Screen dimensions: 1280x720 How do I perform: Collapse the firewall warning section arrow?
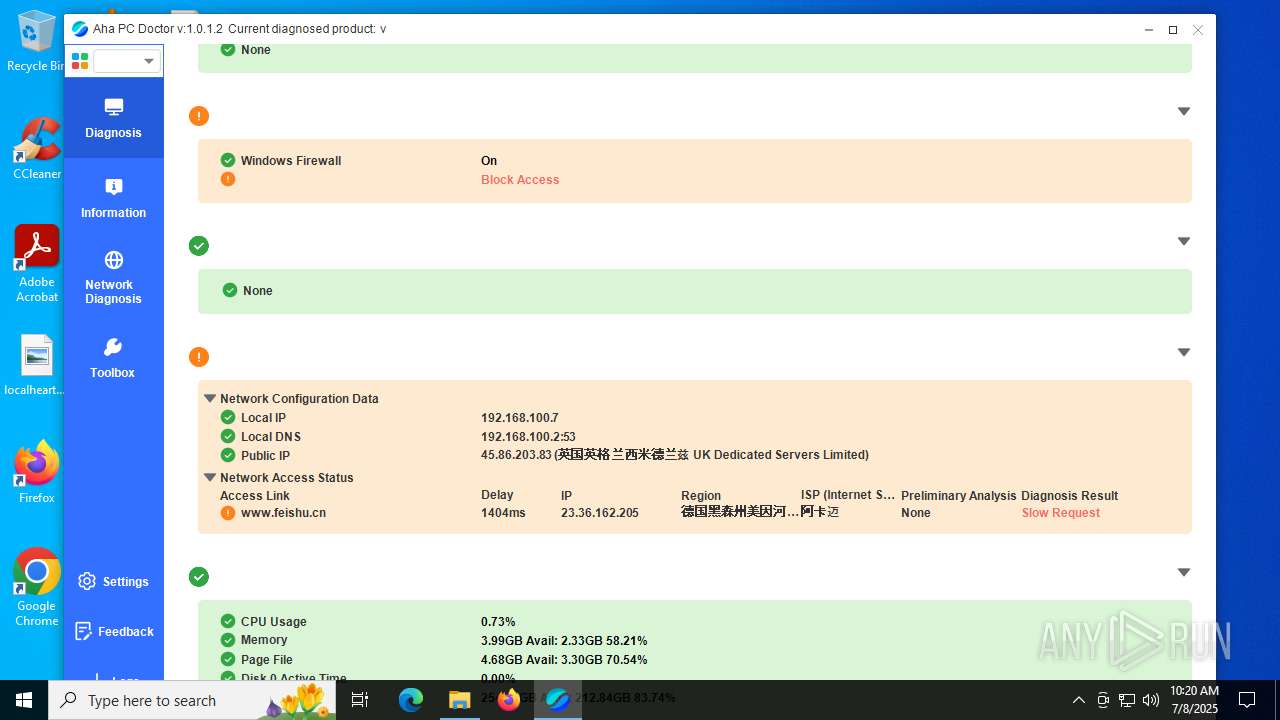(x=1184, y=111)
